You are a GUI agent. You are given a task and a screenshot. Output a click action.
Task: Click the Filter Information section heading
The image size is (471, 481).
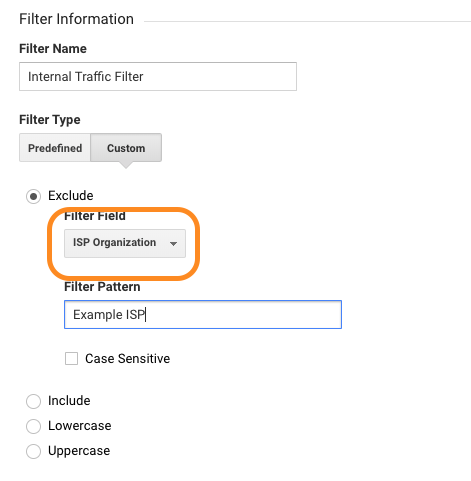click(x=76, y=19)
